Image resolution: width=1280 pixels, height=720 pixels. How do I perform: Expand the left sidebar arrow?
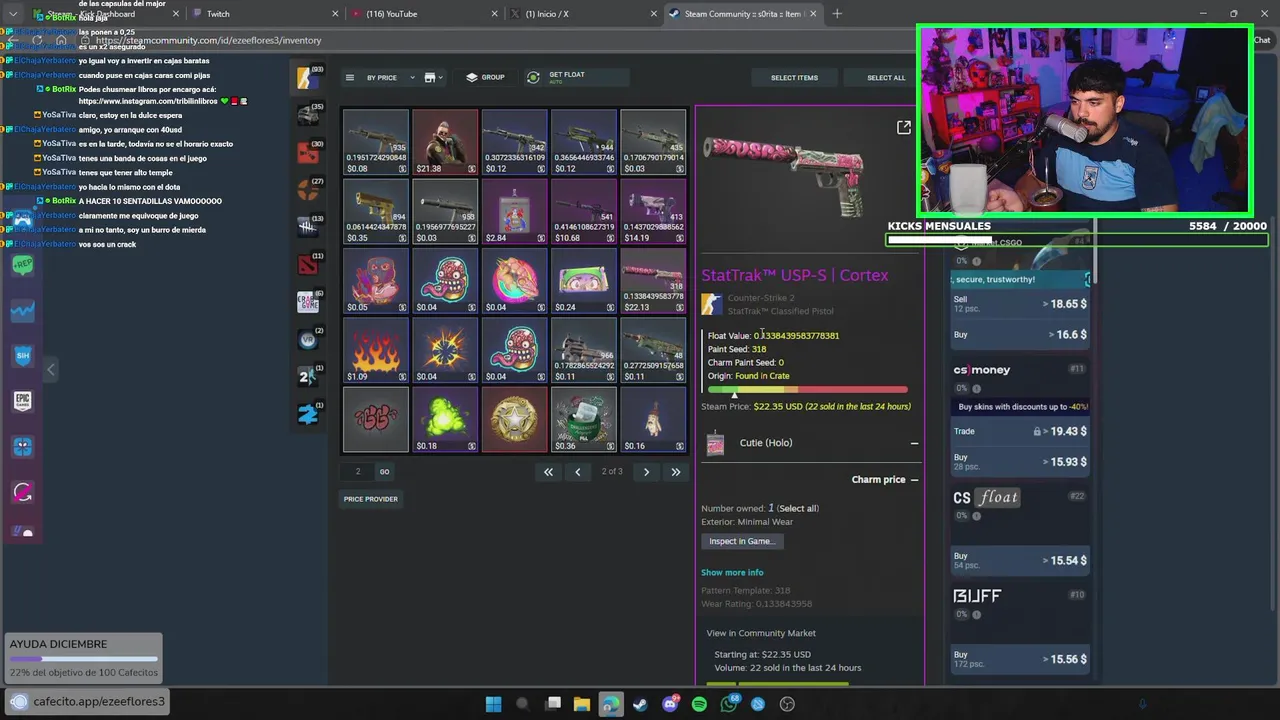(x=51, y=370)
